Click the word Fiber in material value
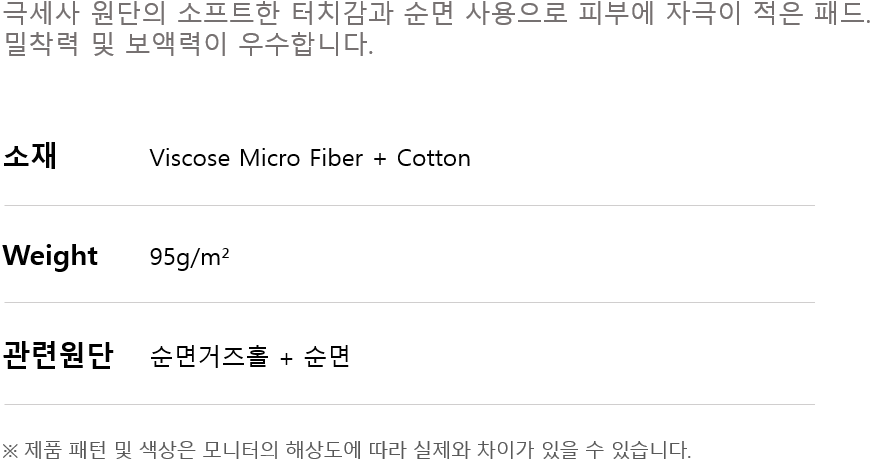Image resolution: width=876 pixels, height=462 pixels. coord(335,158)
